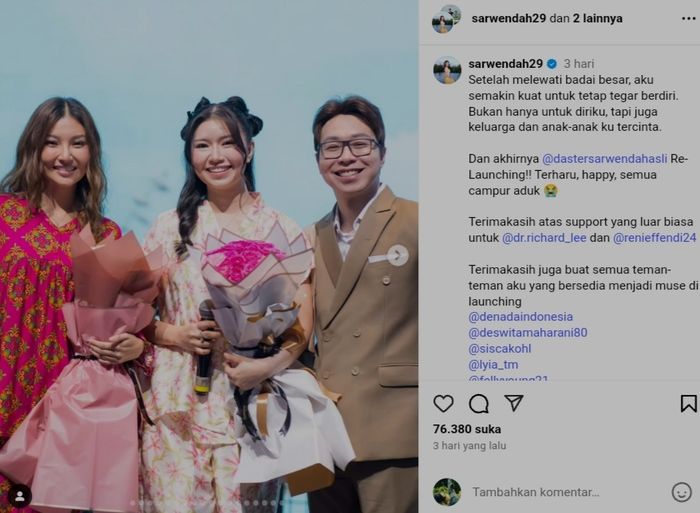Image resolution: width=700 pixels, height=513 pixels.
Task: Open @dastersarwendahasli mention link
Action: (604, 159)
